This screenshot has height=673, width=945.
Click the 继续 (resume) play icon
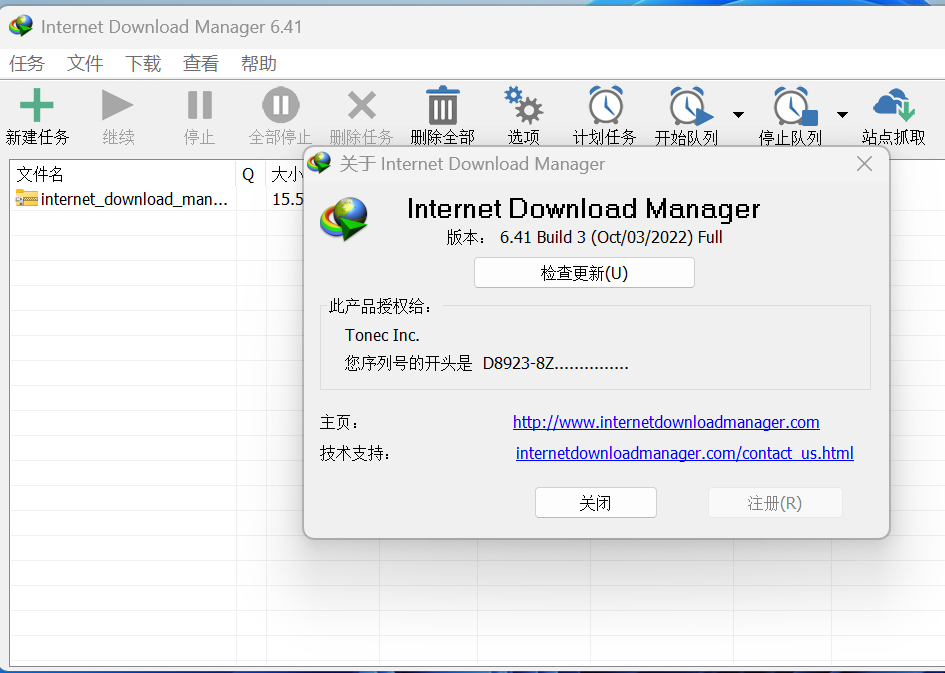pyautogui.click(x=118, y=105)
